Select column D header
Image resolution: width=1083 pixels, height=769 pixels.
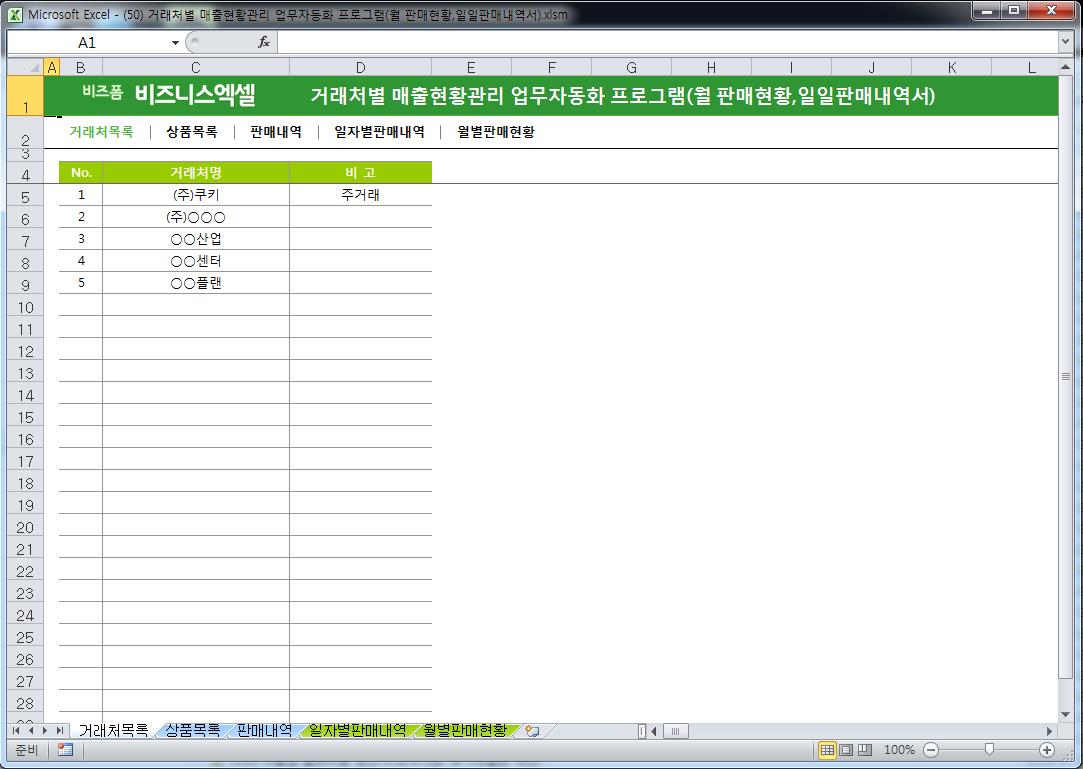(x=361, y=67)
